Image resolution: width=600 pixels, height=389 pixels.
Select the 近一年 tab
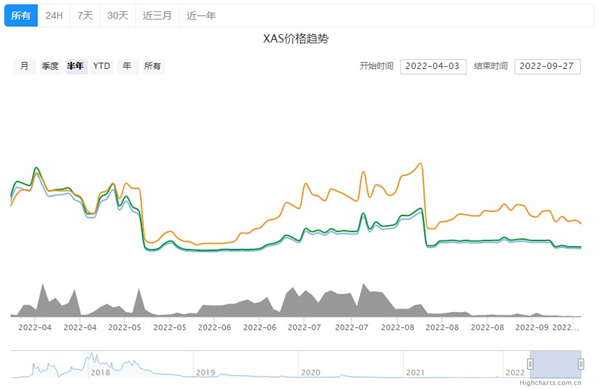pos(201,15)
